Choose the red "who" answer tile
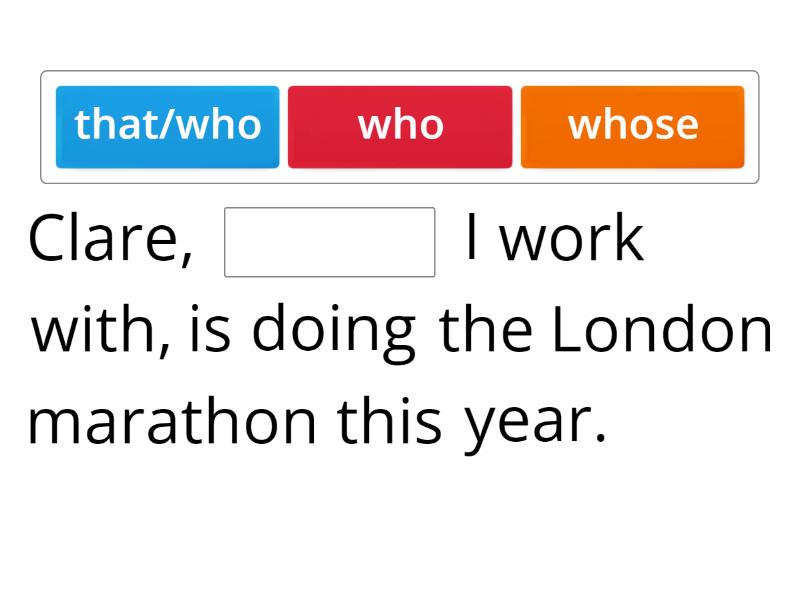This screenshot has width=800, height=600. [x=400, y=127]
